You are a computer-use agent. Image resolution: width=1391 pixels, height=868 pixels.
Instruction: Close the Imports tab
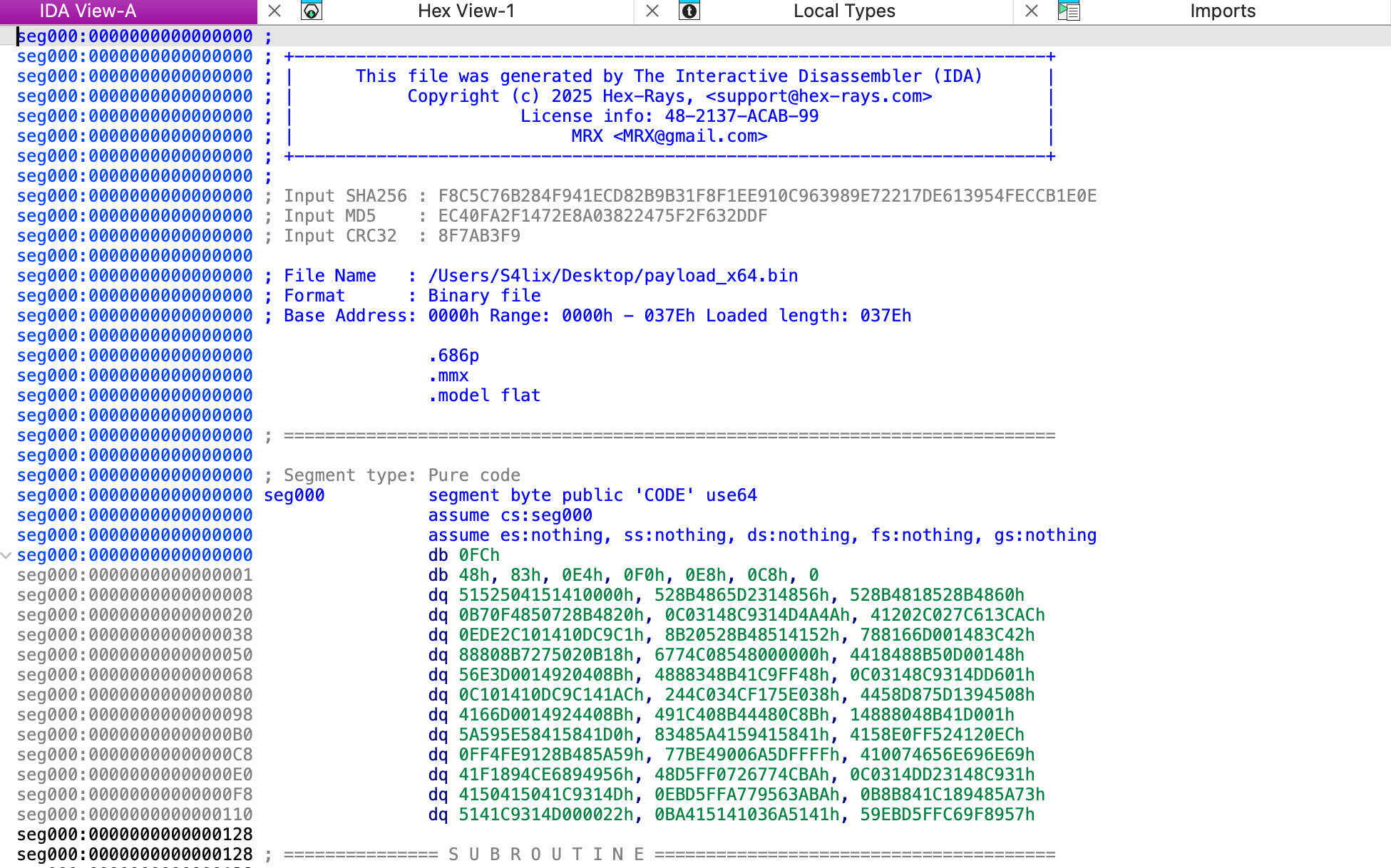tap(1031, 11)
